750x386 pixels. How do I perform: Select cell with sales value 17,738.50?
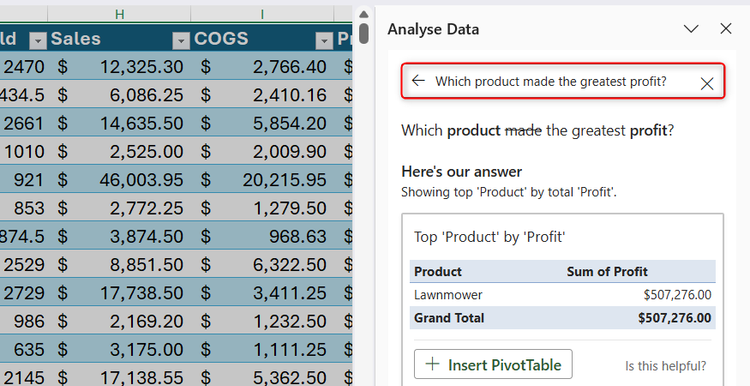click(x=119, y=292)
